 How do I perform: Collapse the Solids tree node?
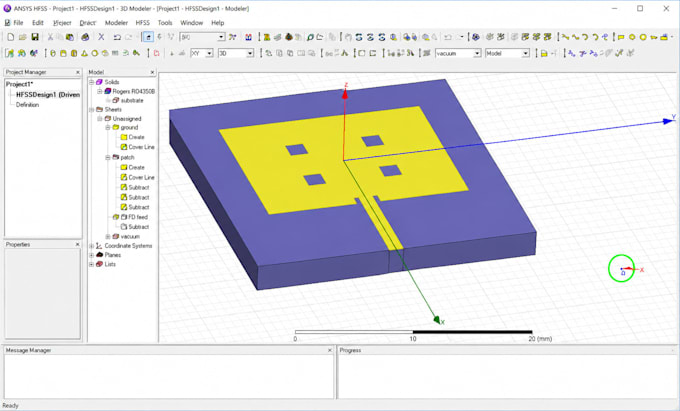pyautogui.click(x=92, y=82)
